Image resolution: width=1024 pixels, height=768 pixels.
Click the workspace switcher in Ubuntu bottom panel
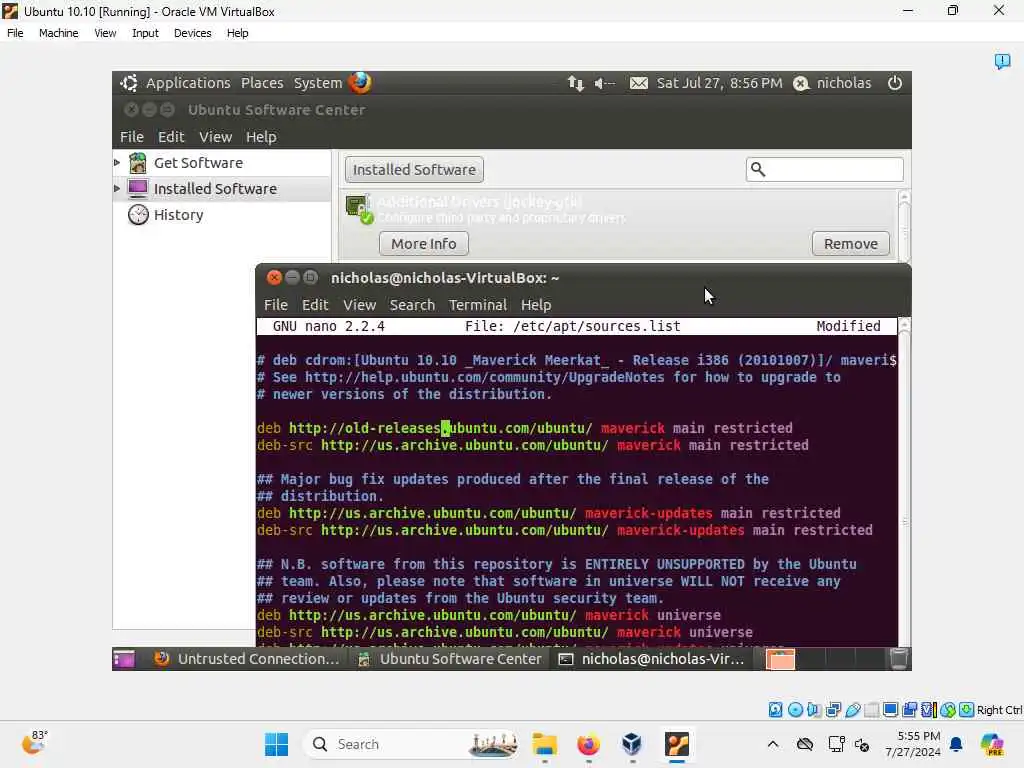[x=824, y=659]
